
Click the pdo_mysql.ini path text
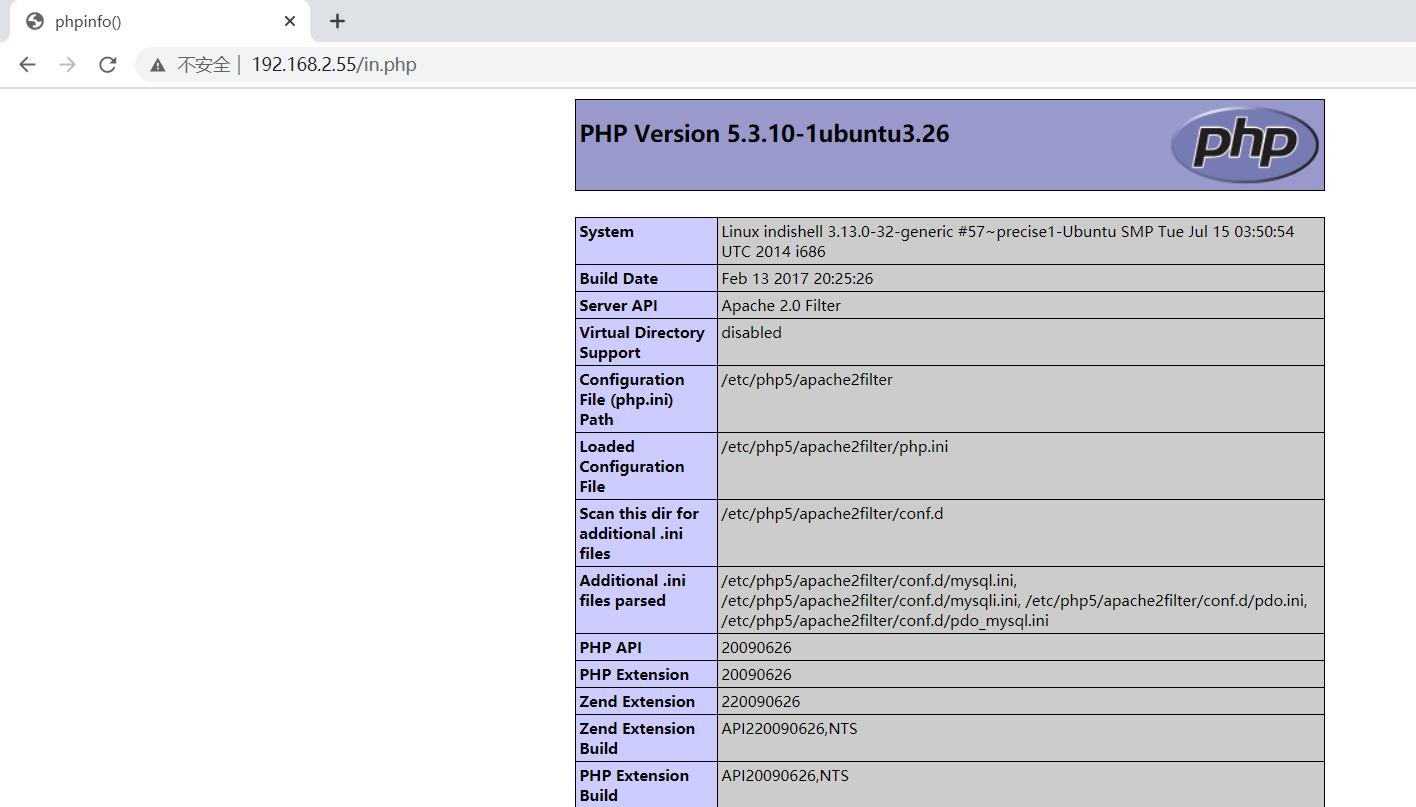(x=885, y=621)
